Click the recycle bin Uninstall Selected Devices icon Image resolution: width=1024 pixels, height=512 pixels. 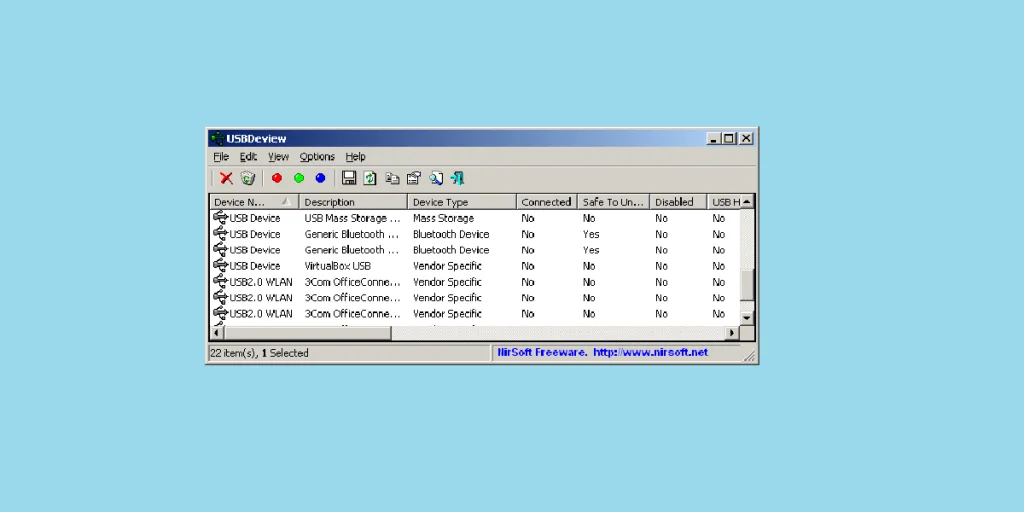pyautogui.click(x=248, y=178)
